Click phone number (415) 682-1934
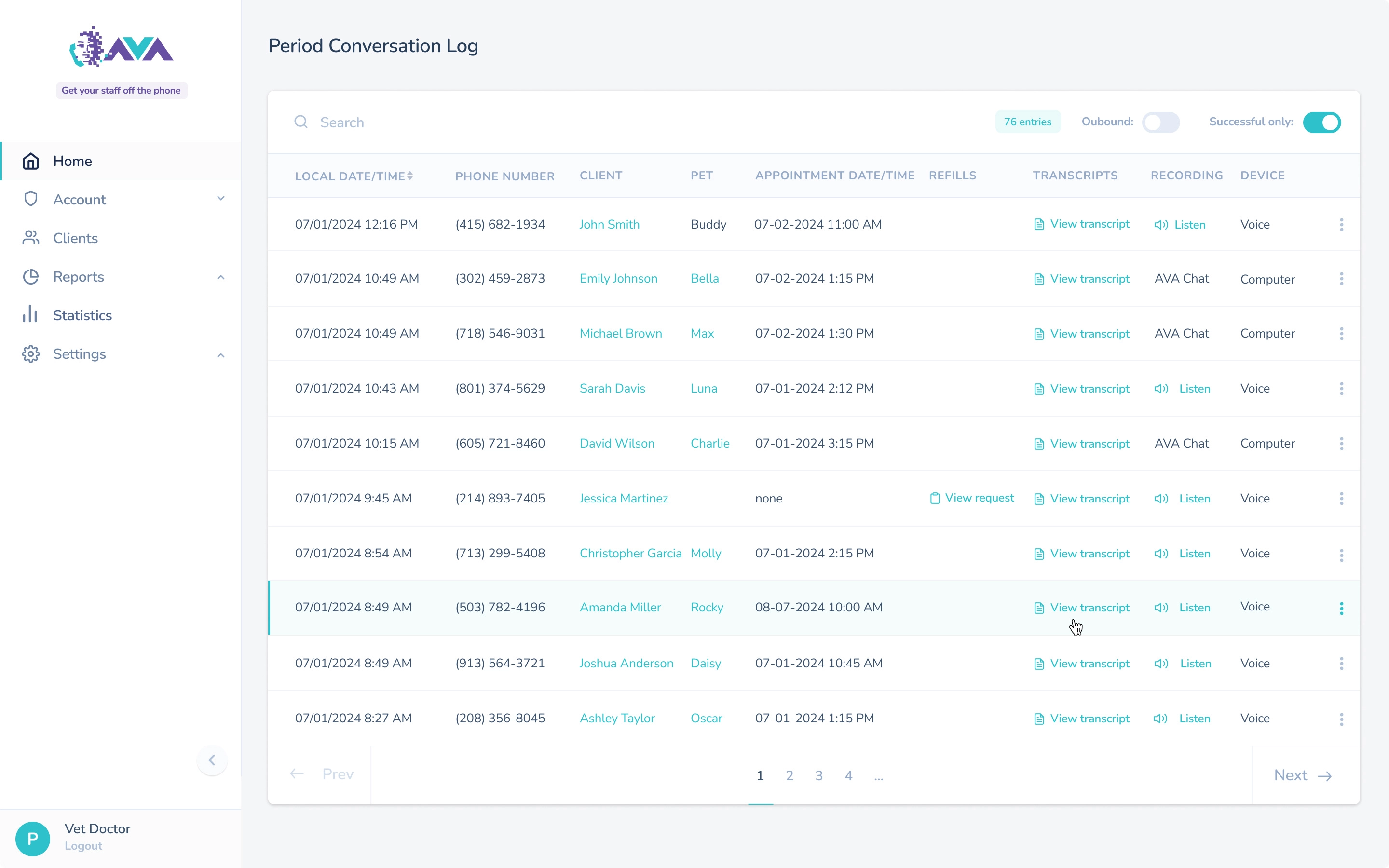The width and height of the screenshot is (1389, 868). point(500,224)
